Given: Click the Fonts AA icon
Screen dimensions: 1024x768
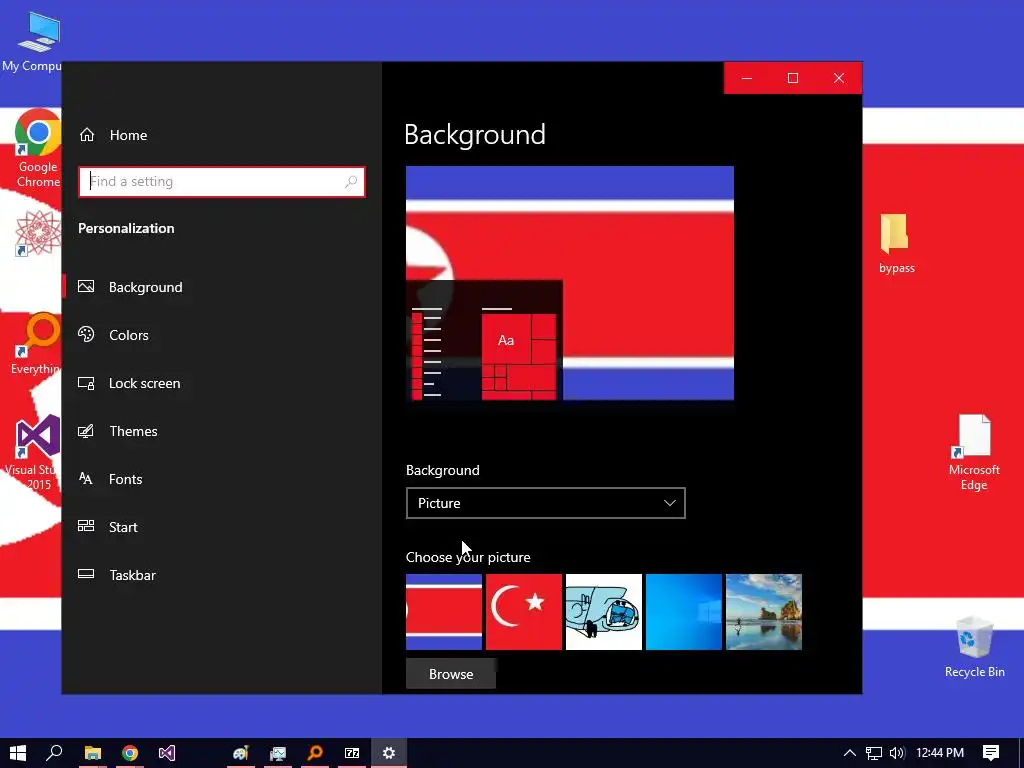Looking at the screenshot, I should (86, 478).
